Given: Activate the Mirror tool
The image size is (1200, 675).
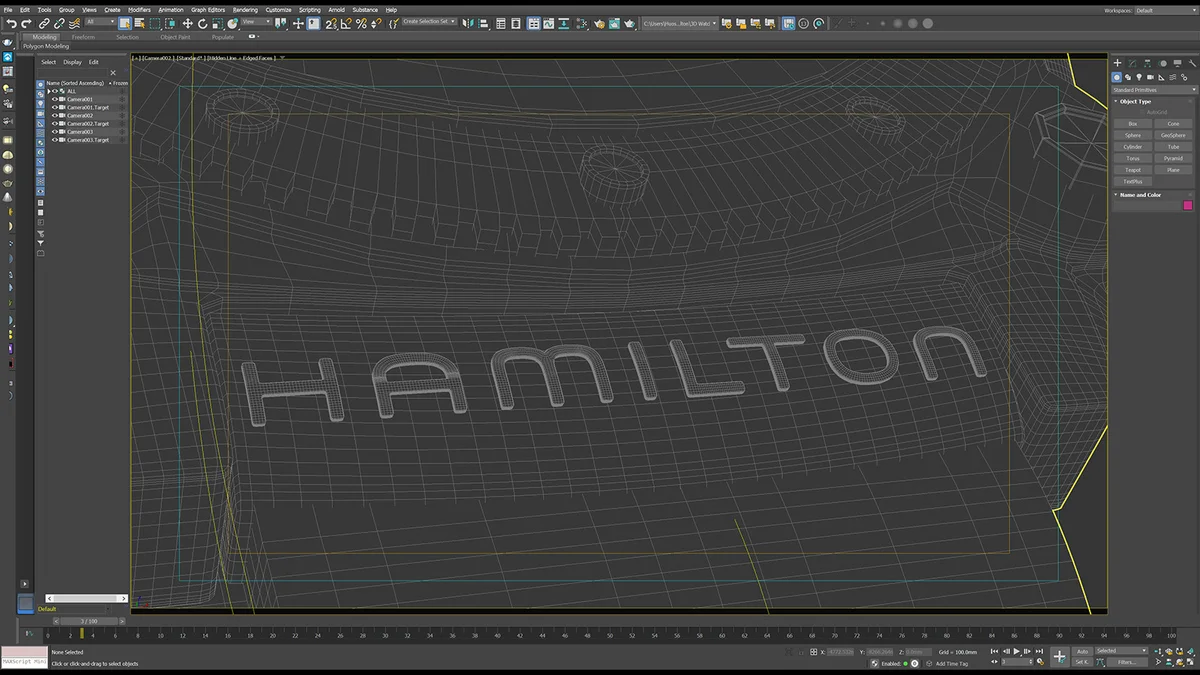Looking at the screenshot, I should [466, 22].
